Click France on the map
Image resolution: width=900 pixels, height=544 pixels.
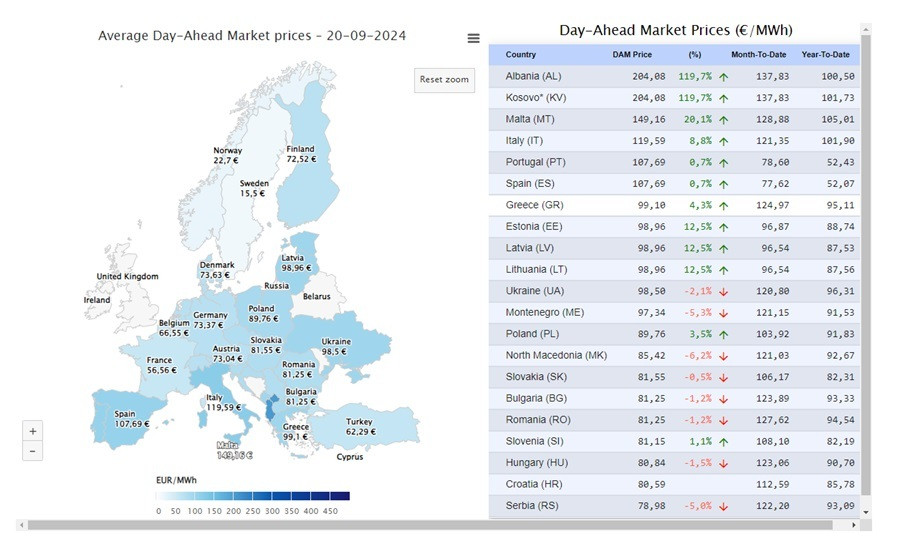click(x=160, y=365)
